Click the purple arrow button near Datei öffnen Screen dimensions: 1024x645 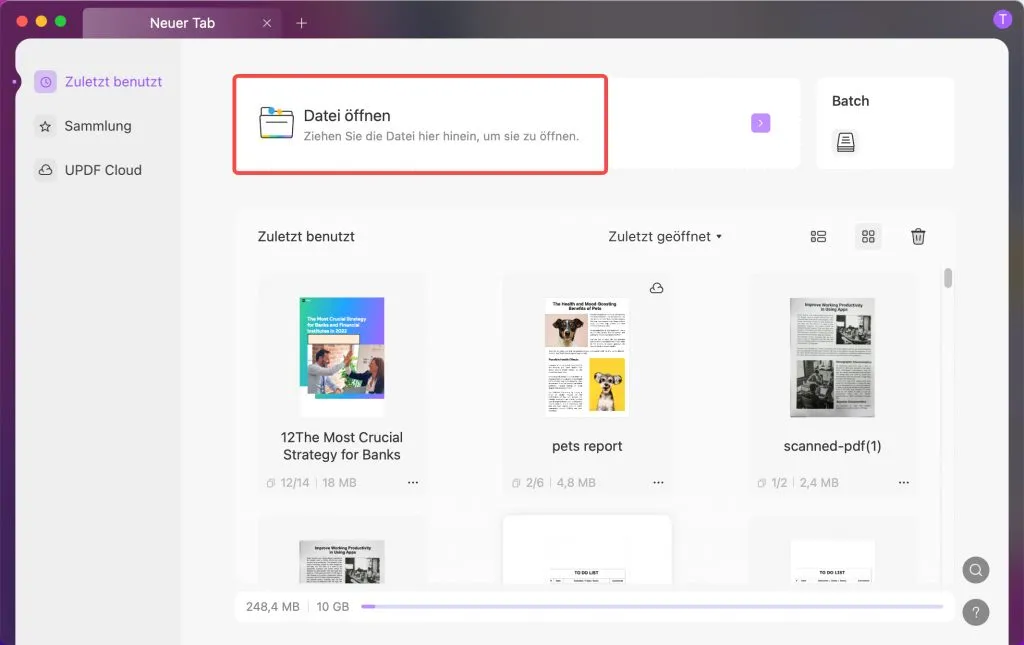pos(760,122)
